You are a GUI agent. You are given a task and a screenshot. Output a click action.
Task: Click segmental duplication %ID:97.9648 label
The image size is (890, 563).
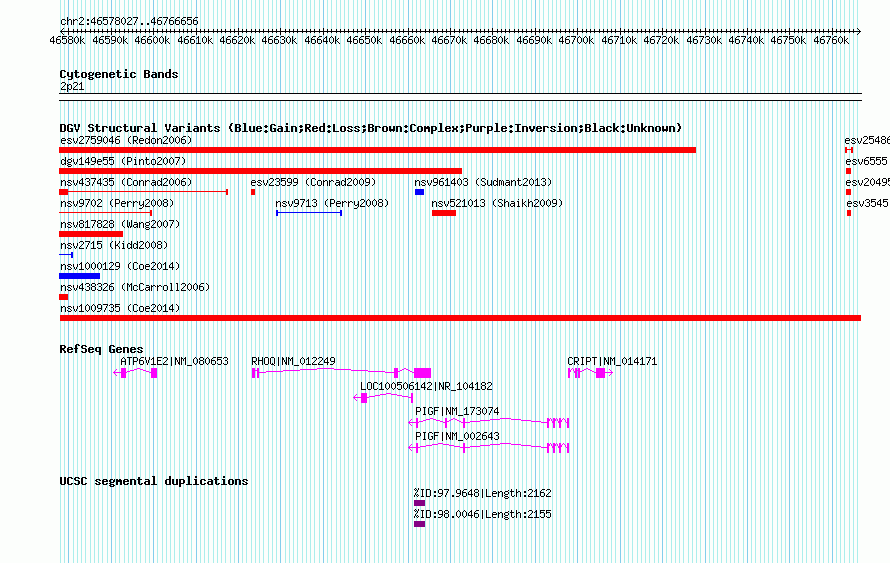click(x=482, y=494)
